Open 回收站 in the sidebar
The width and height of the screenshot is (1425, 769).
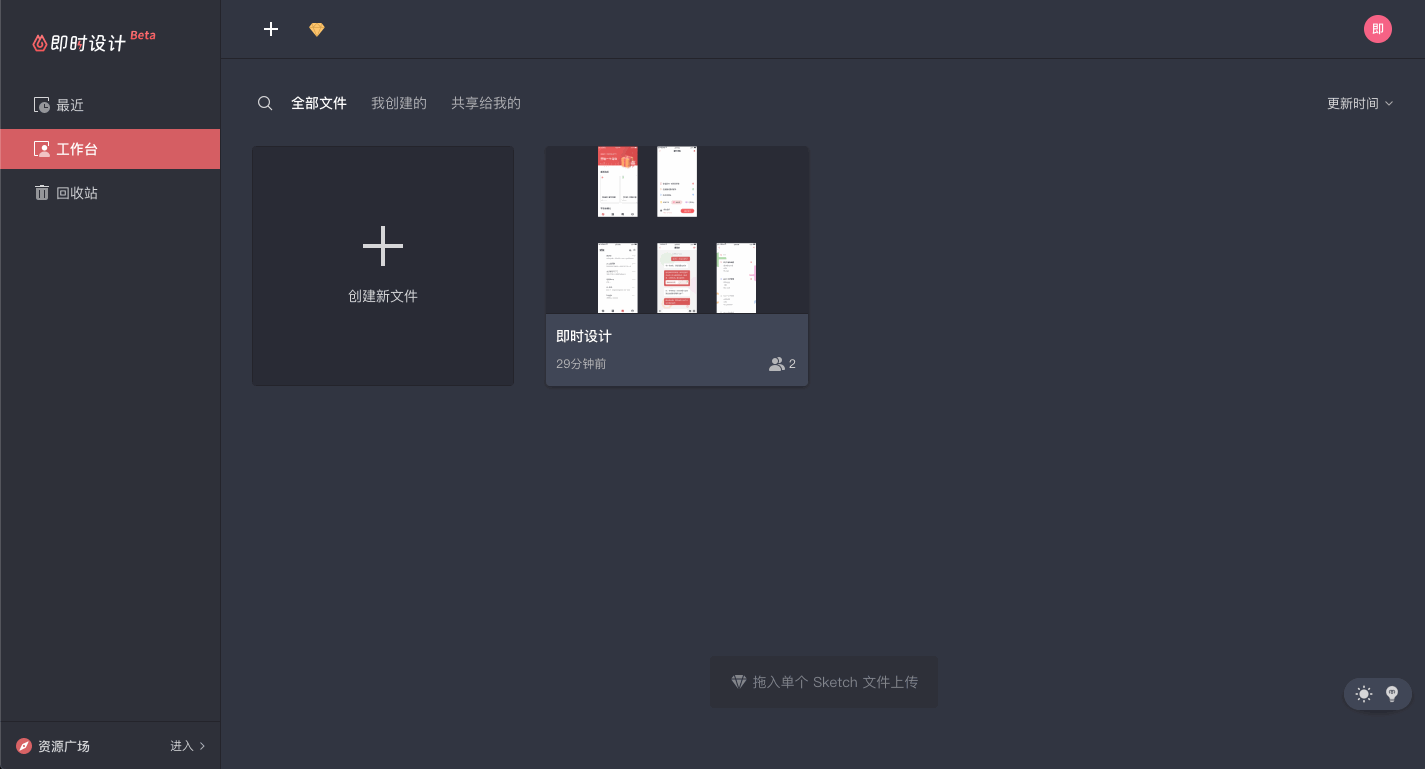[x=110, y=193]
